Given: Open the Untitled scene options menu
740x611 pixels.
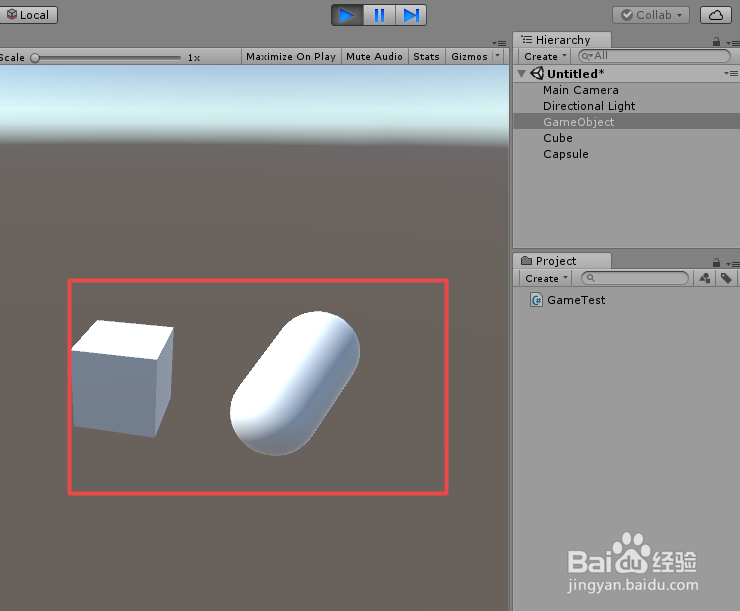Looking at the screenshot, I should tap(731, 73).
